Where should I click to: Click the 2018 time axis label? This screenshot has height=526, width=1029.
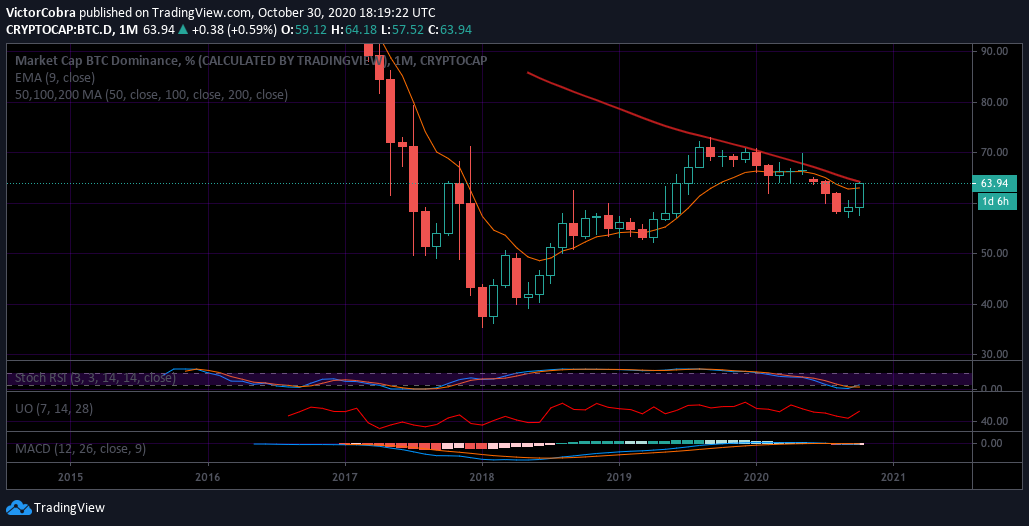(482, 476)
